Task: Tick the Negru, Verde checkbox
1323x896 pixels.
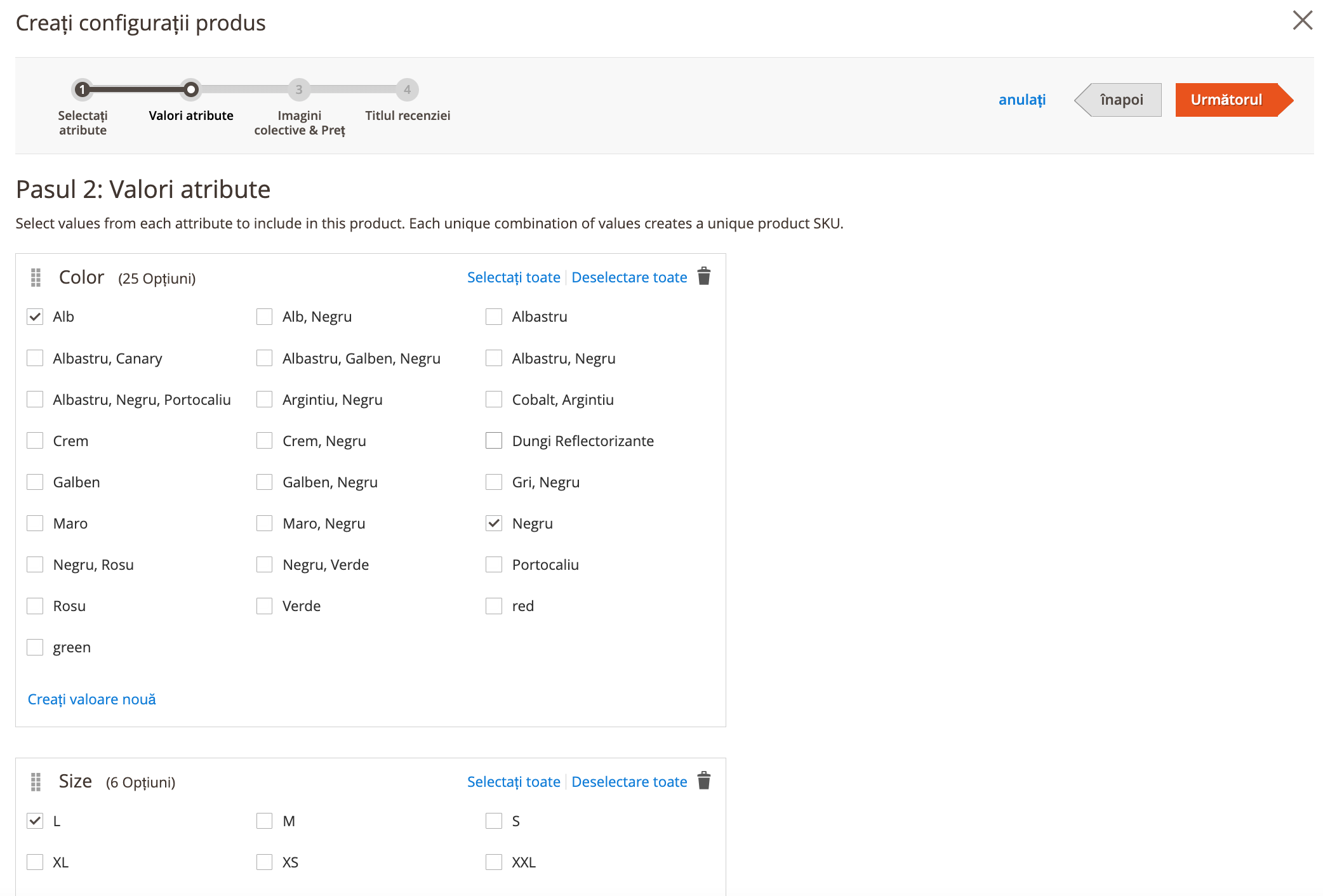Action: coord(264,565)
